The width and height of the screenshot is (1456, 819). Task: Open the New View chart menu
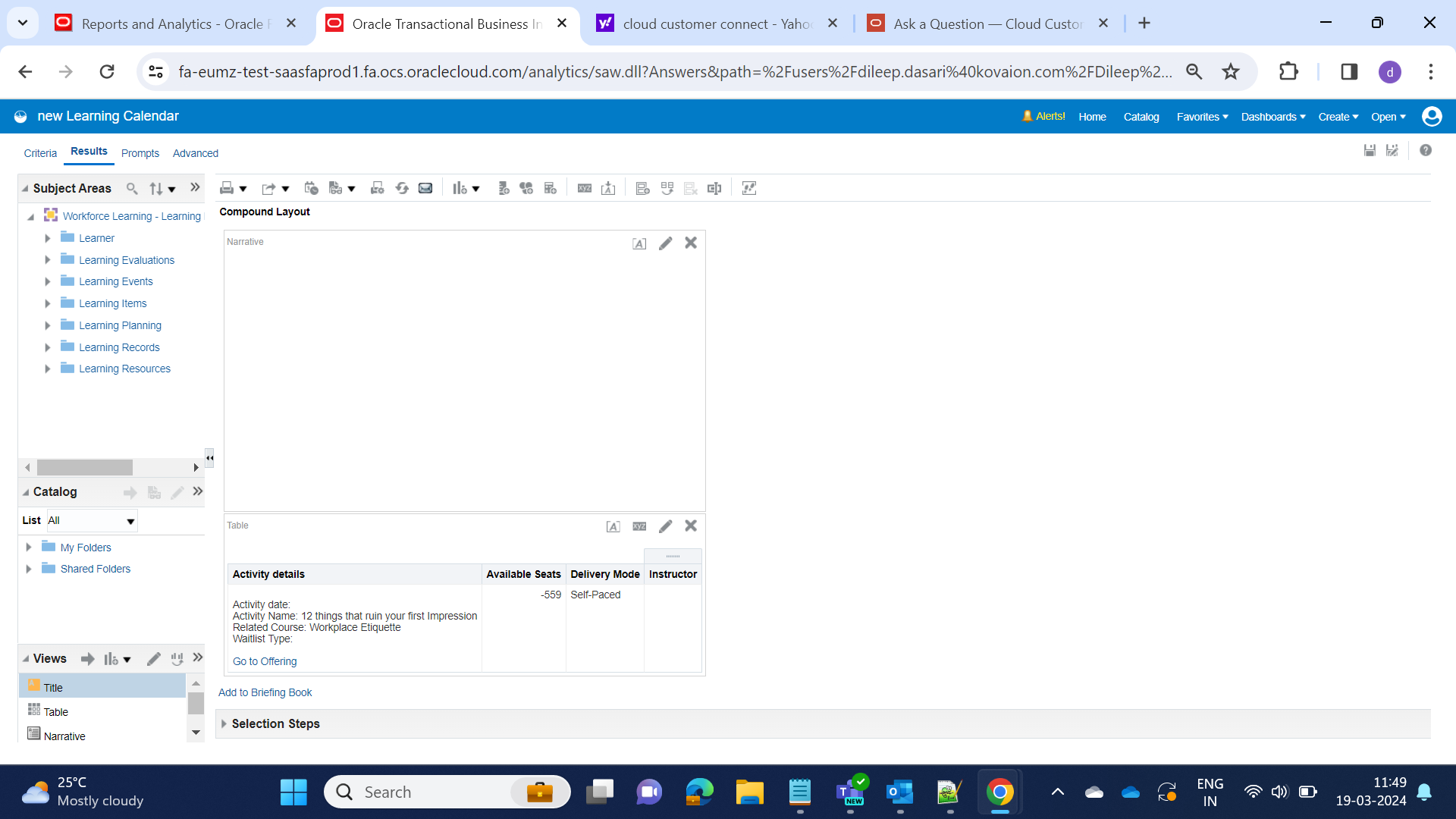[x=466, y=189]
